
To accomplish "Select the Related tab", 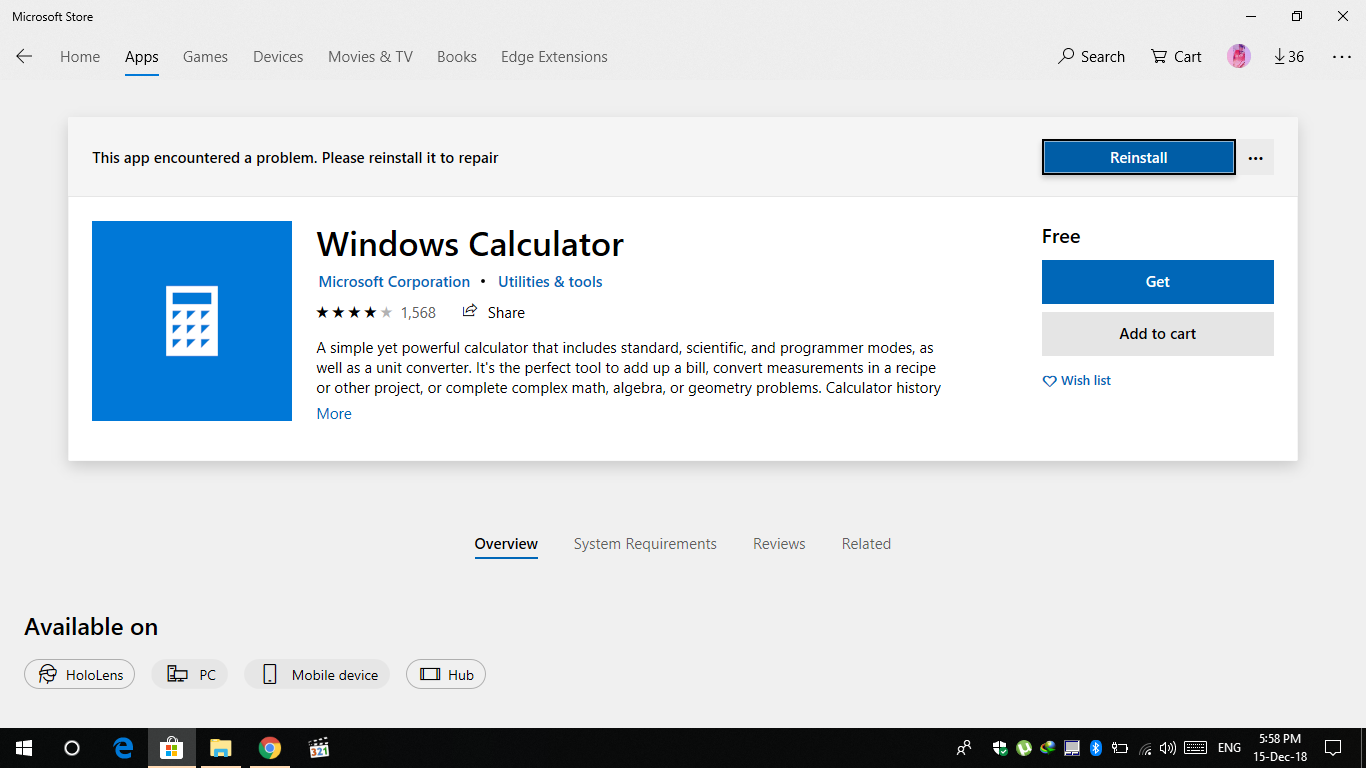I will click(x=866, y=544).
